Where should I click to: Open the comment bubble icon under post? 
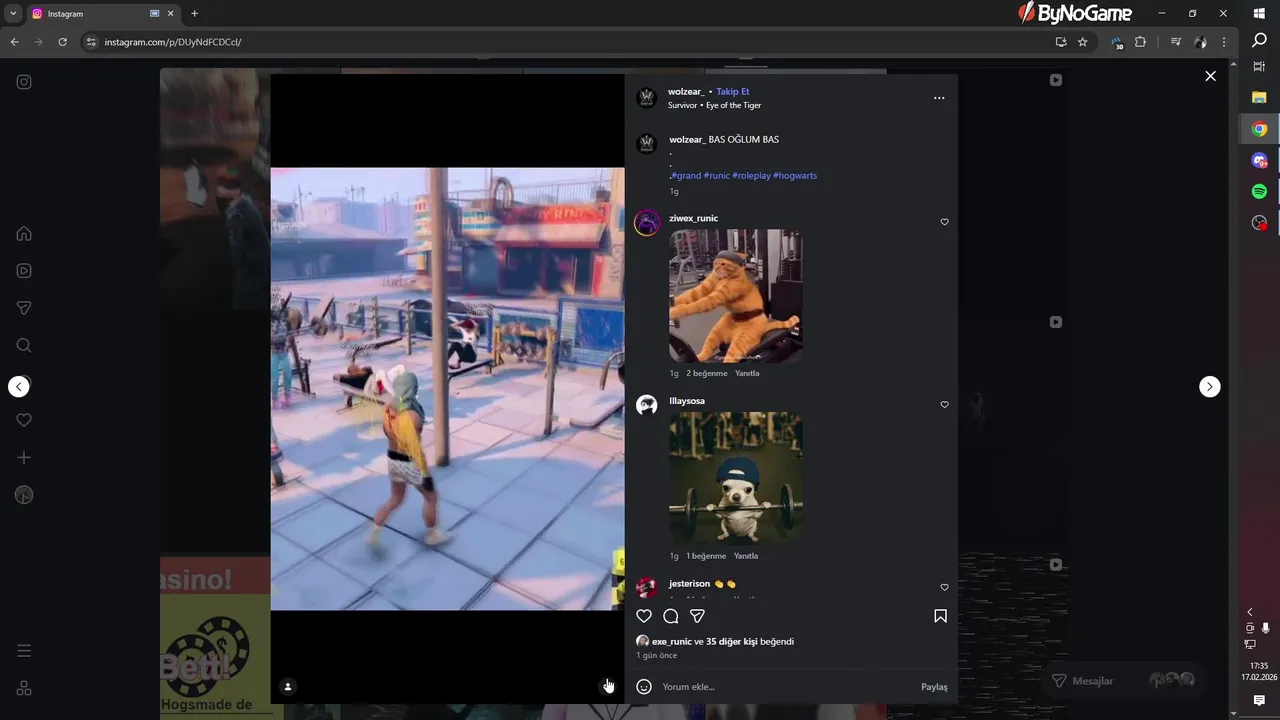tap(671, 616)
